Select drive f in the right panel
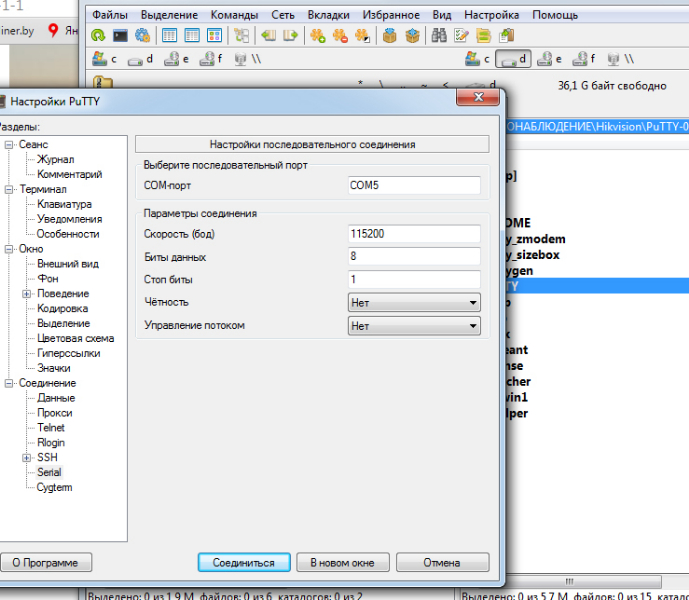The height and width of the screenshot is (600, 689). [x=584, y=59]
